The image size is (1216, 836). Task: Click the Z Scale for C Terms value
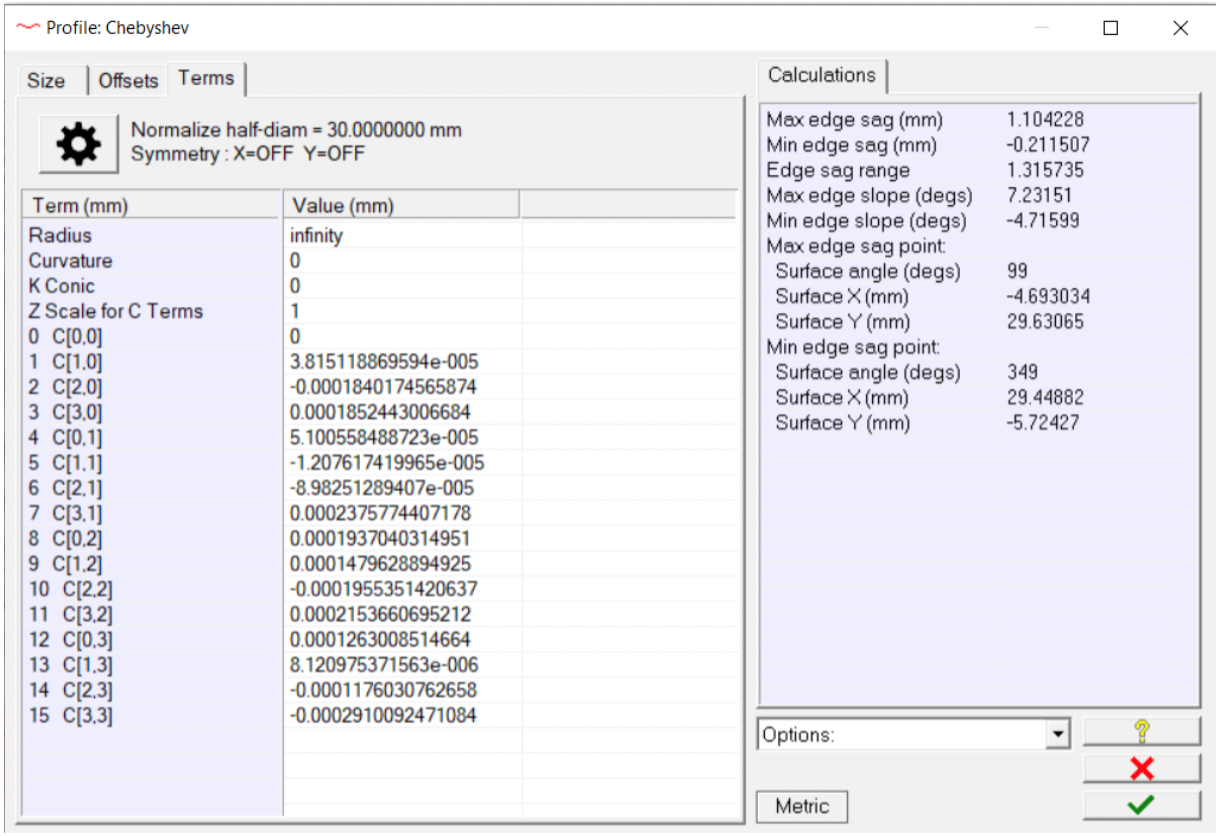tap(400, 311)
